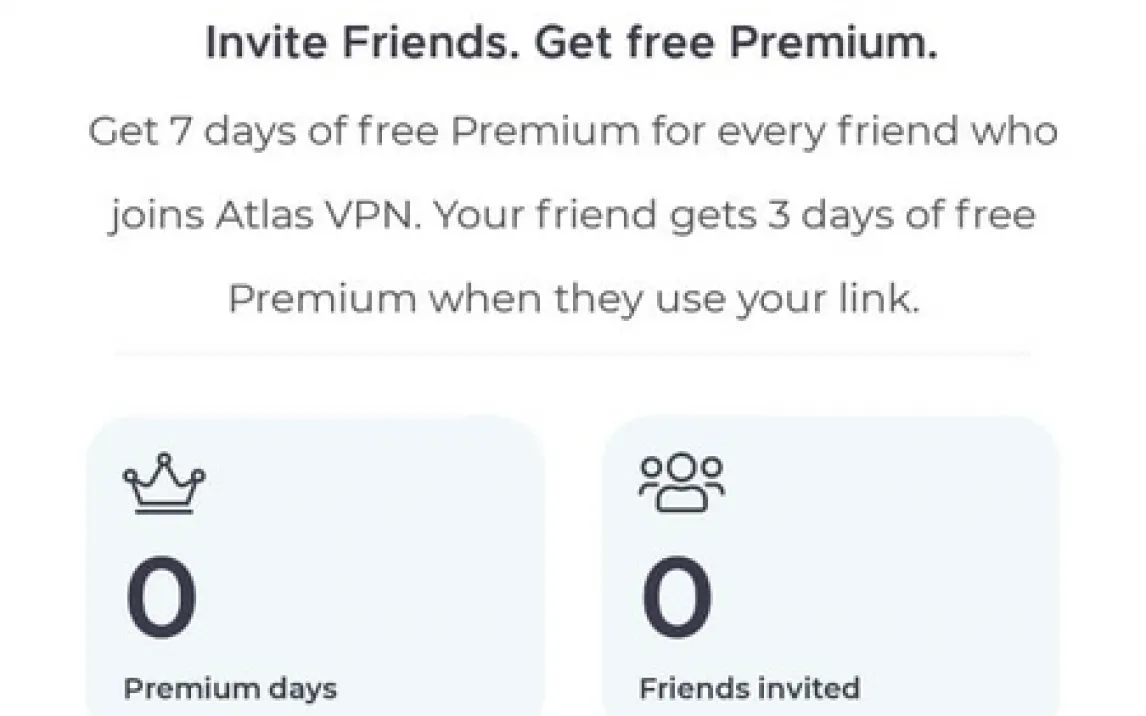Click the word "joins" before Atlas VPN
Image resolution: width=1146 pixels, height=716 pixels.
click(151, 216)
